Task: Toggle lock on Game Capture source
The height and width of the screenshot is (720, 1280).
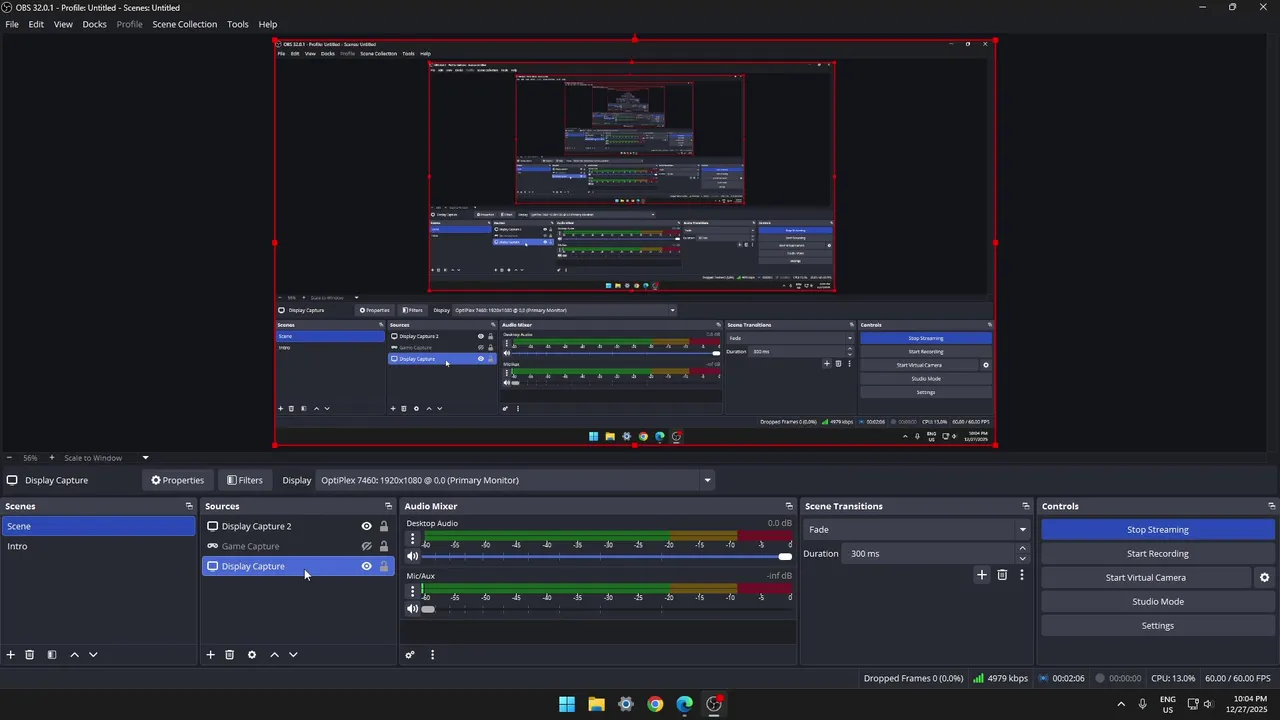Action: coord(383,546)
